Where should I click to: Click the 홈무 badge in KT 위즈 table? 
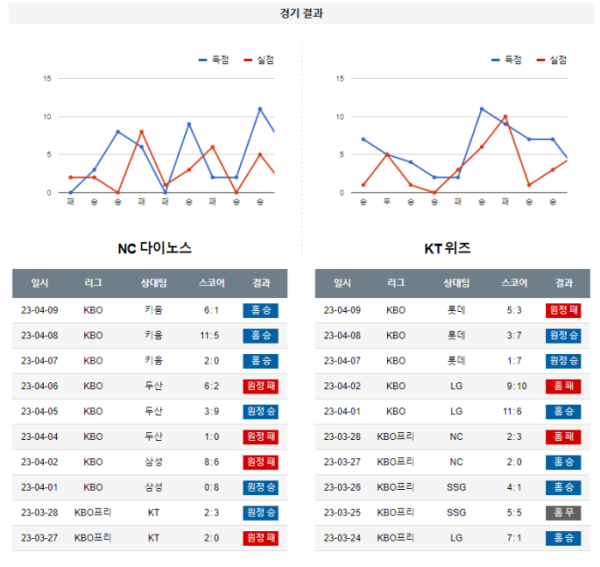[x=563, y=512]
